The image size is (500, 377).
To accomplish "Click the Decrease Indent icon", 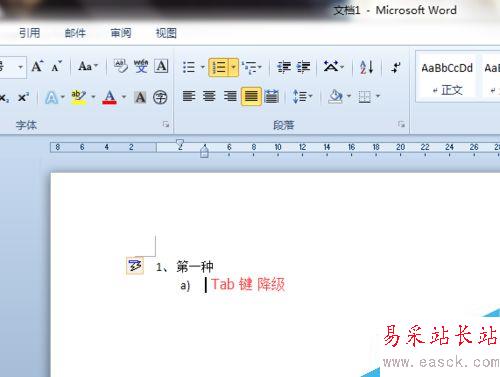I will click(284, 67).
